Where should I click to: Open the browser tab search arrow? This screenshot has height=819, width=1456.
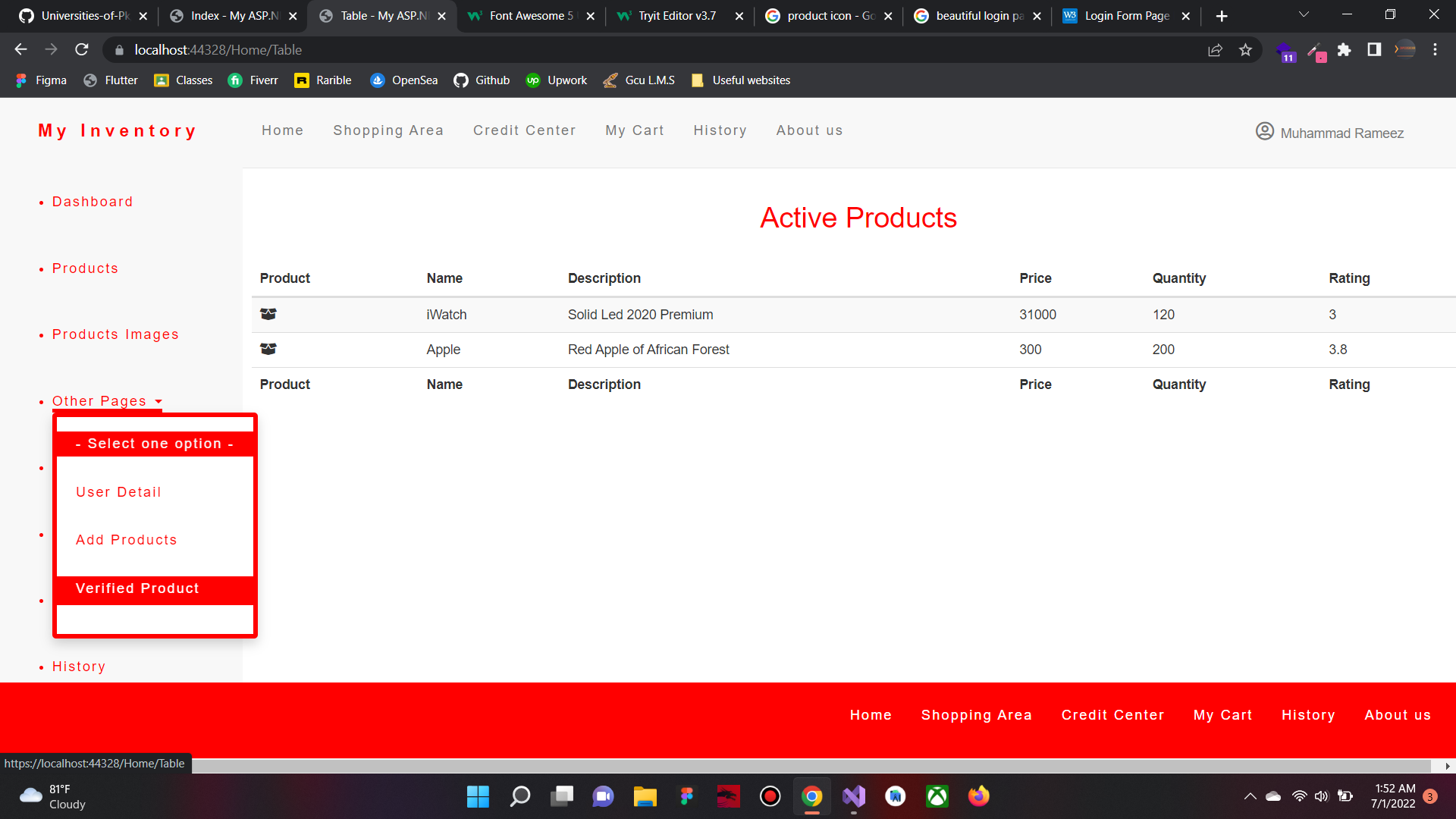coord(1304,14)
